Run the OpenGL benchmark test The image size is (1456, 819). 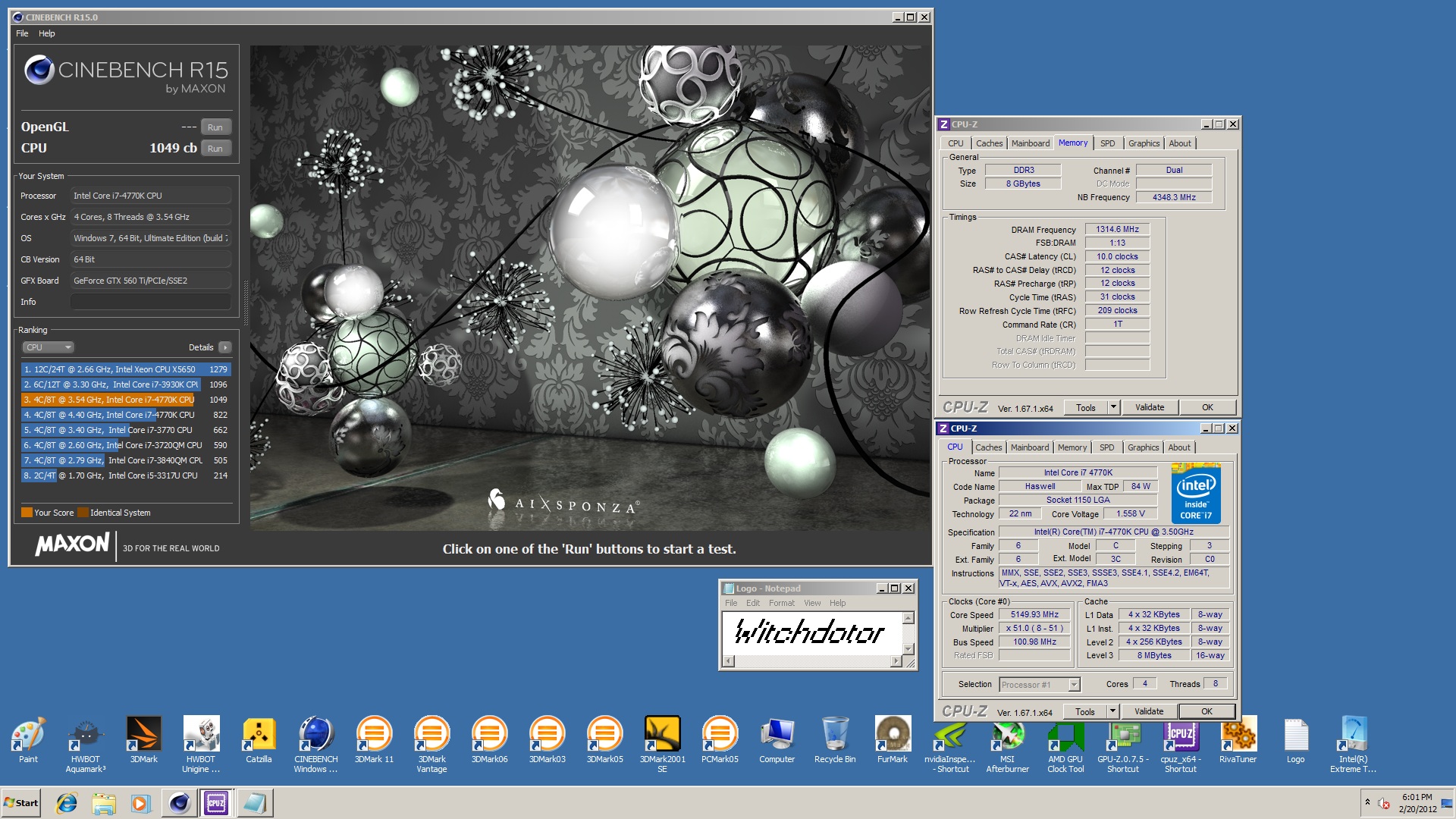coord(215,127)
